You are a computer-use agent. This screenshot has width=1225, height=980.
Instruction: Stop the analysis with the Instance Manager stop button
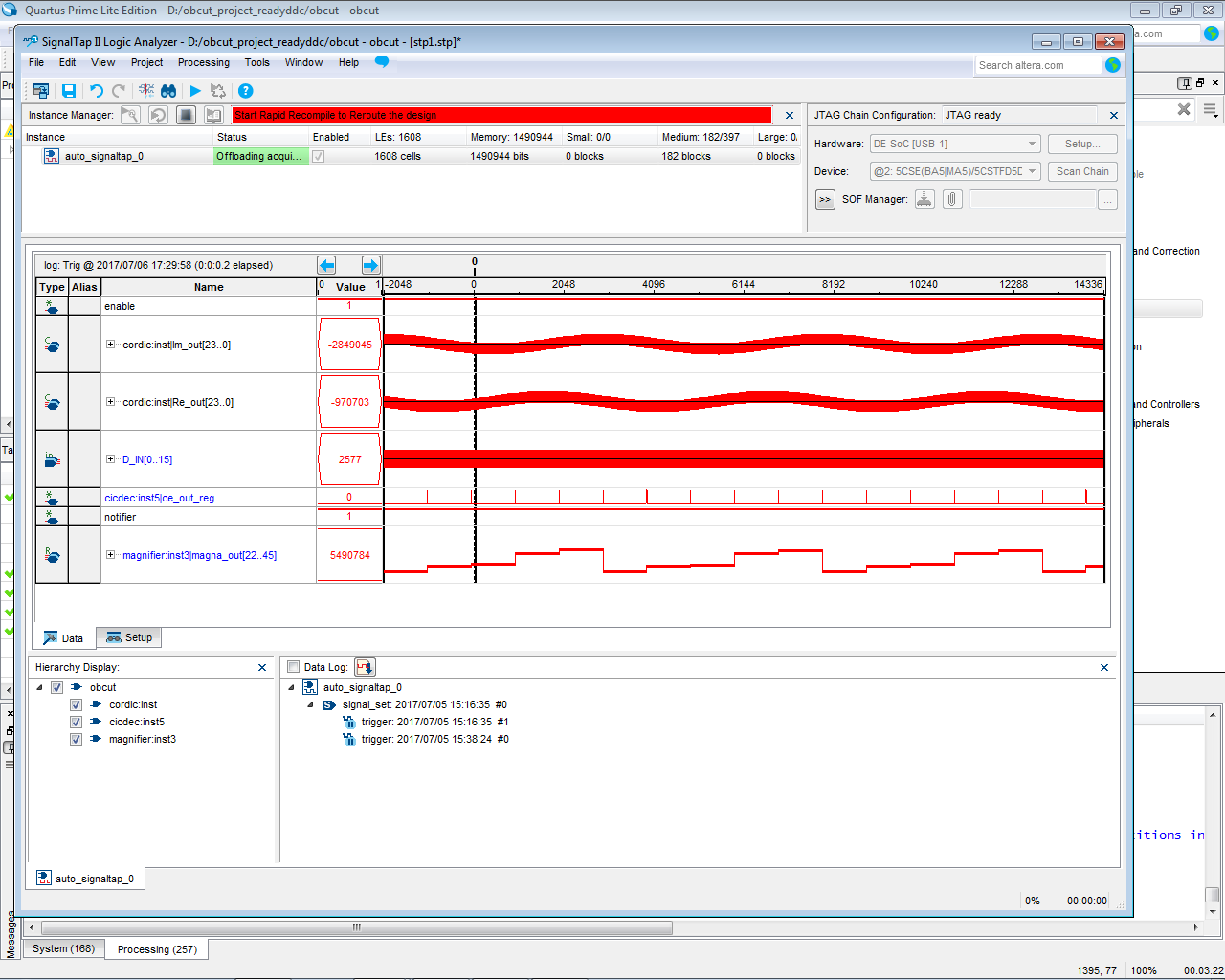point(187,115)
